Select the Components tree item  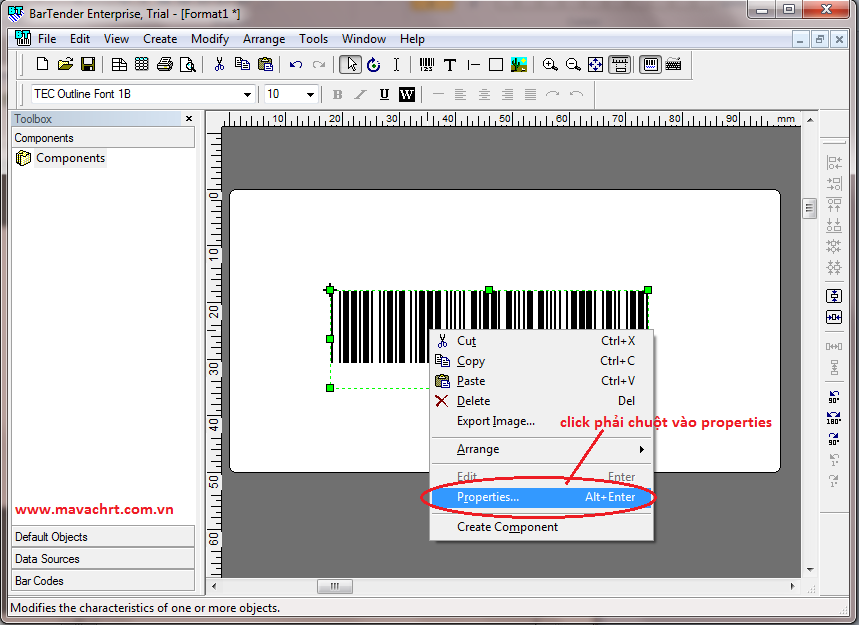(x=70, y=158)
